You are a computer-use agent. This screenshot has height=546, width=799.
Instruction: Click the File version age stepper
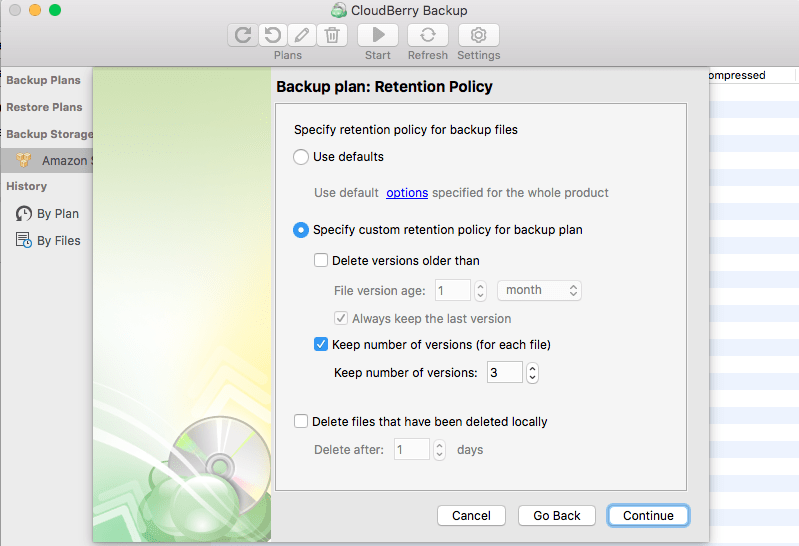click(480, 291)
